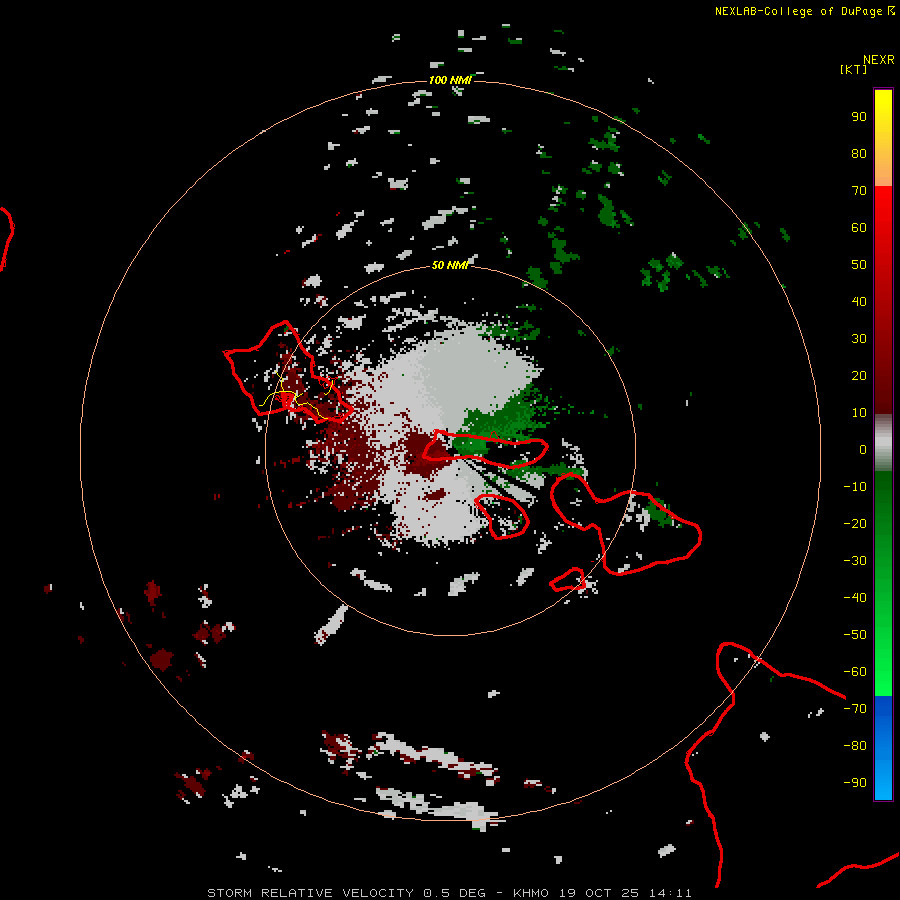Screen dimensions: 900x900
Task: Click the KHMO station identifier in footer
Action: tap(530, 893)
